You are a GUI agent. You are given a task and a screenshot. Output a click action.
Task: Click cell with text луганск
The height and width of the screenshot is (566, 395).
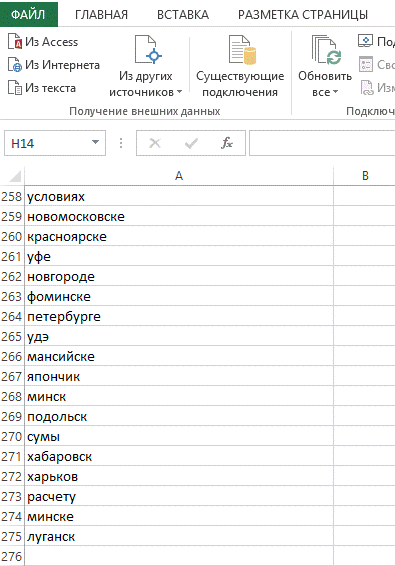(x=179, y=536)
